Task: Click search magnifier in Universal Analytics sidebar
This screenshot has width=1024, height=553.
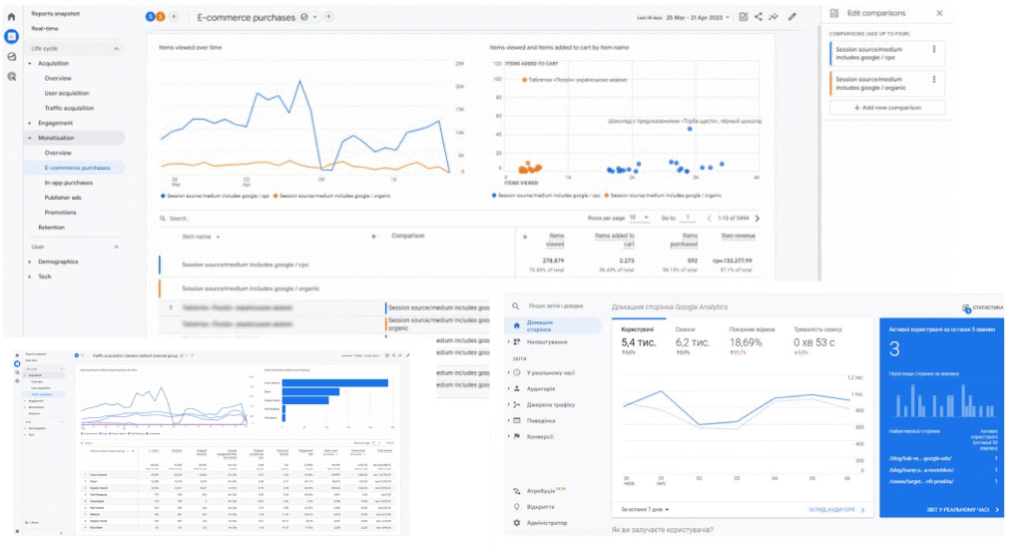Action: coord(516,306)
